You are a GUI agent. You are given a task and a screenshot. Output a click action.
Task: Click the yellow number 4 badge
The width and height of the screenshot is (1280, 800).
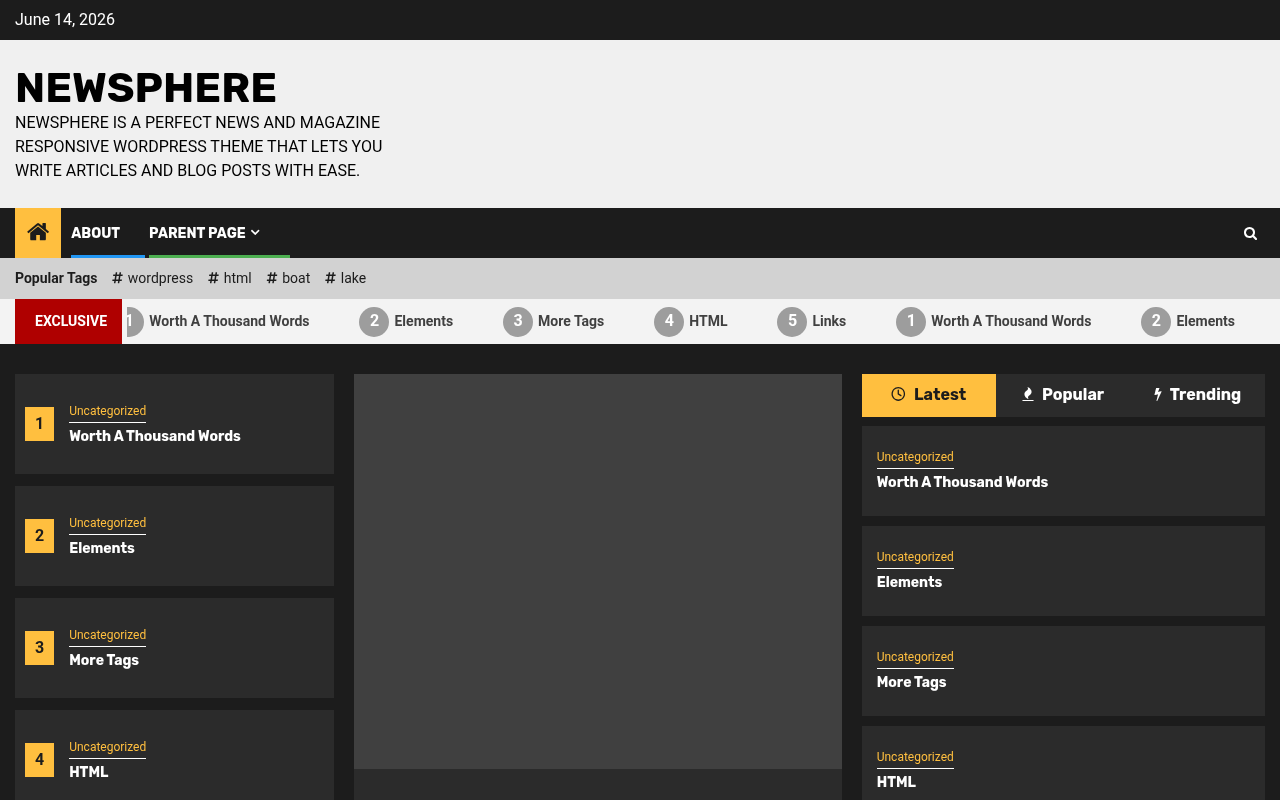(39, 760)
